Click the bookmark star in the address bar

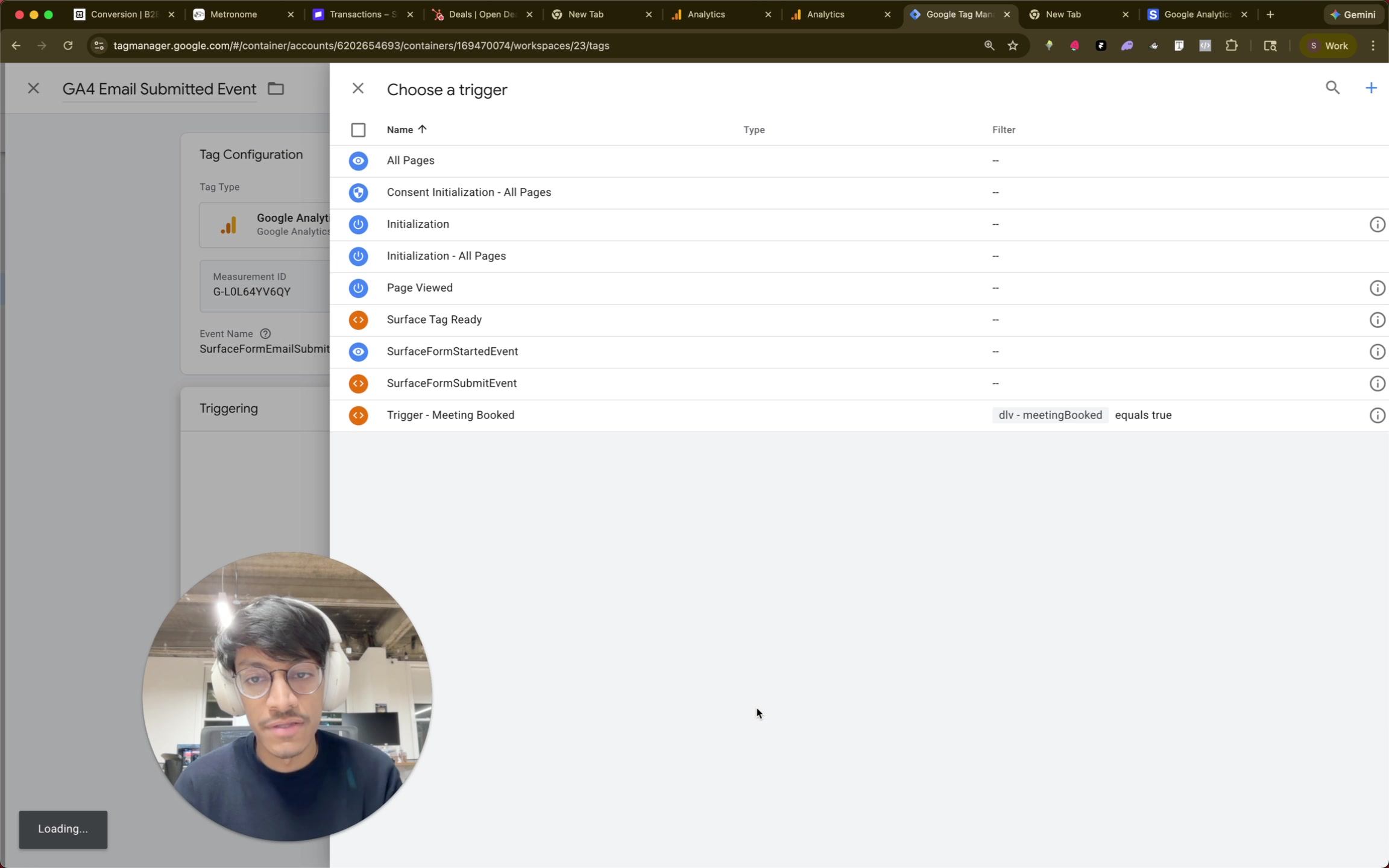point(1013,45)
